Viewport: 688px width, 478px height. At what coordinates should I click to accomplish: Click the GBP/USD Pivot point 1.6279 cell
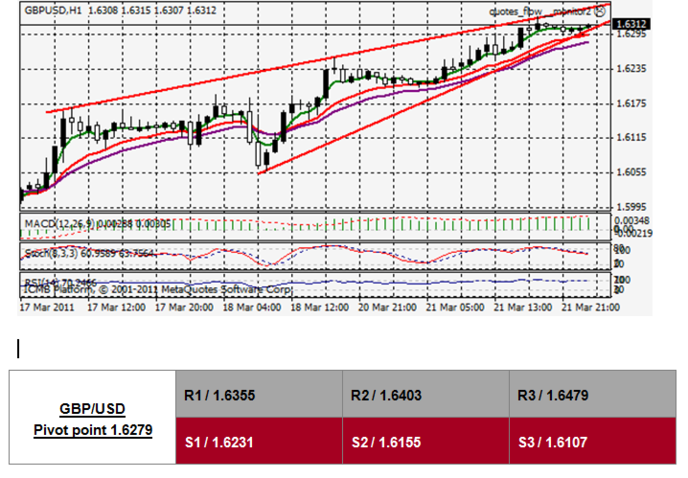pos(92,417)
